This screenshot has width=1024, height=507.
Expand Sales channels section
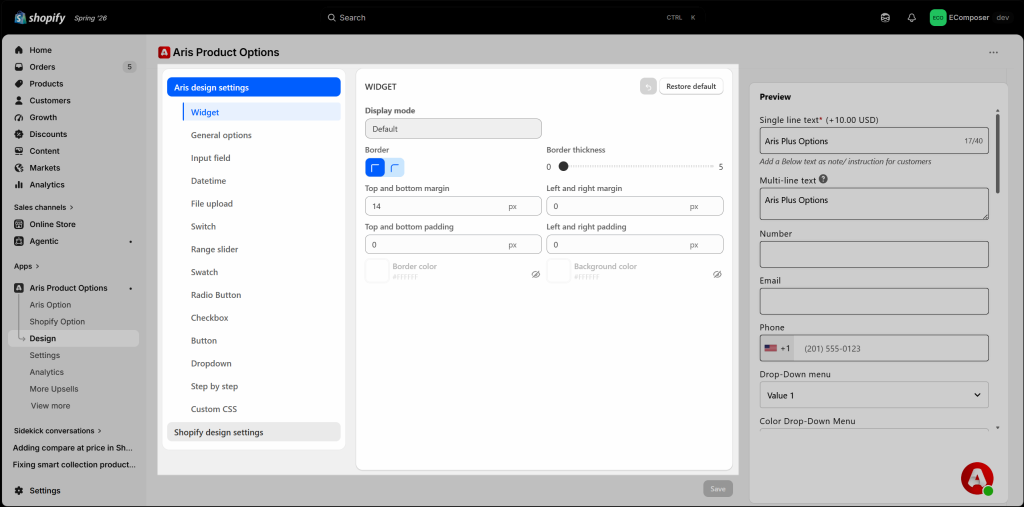[x=44, y=207]
